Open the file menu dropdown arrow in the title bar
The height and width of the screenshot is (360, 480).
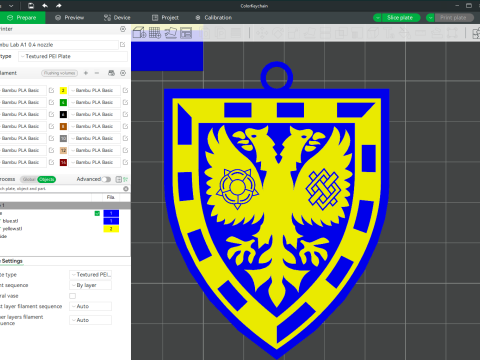click(11, 6)
